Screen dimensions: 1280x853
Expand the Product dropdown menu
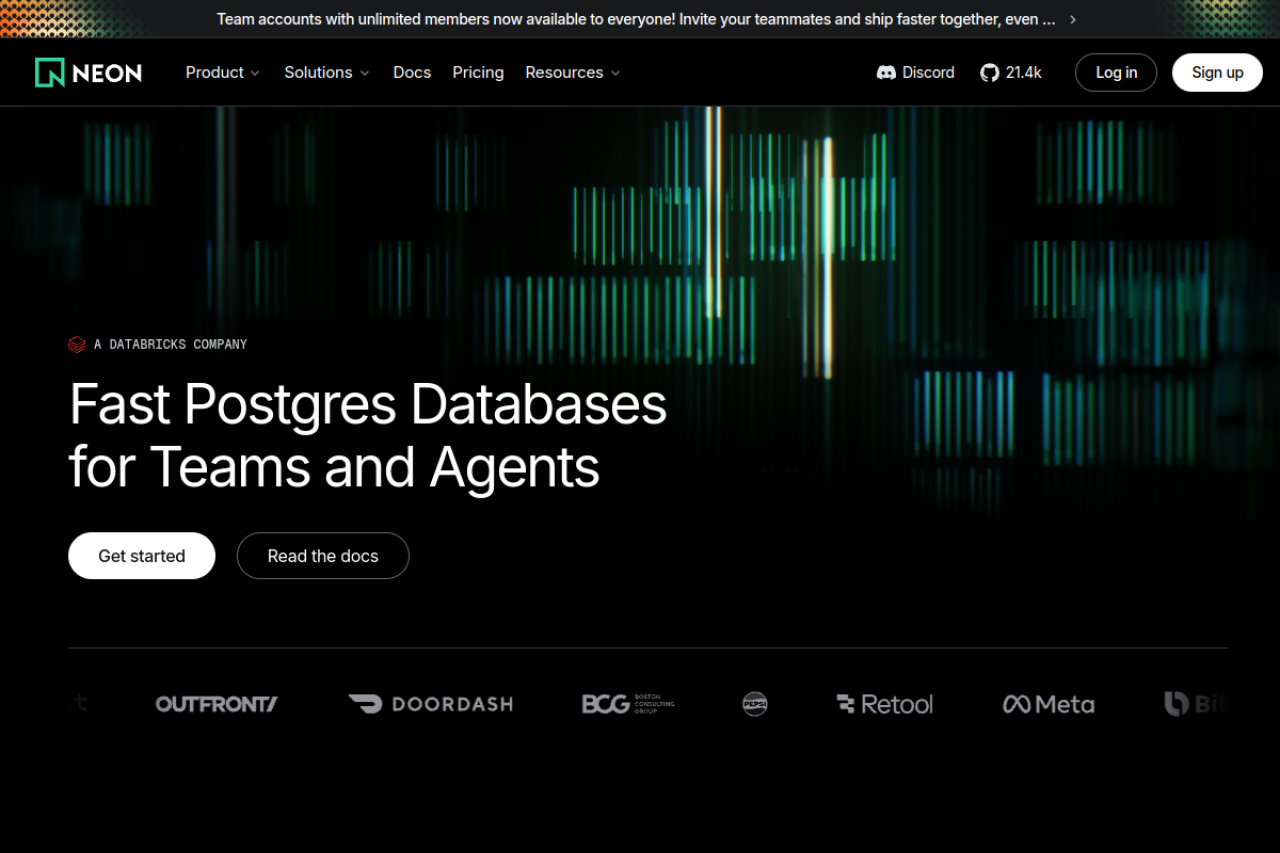pos(222,73)
